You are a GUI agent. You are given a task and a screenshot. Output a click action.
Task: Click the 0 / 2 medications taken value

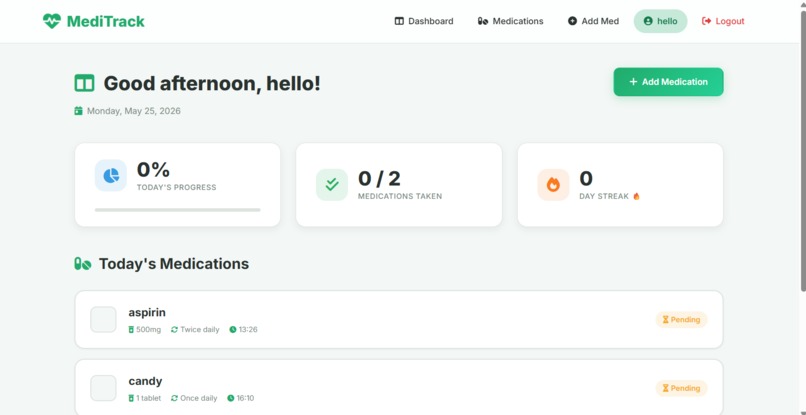tap(379, 178)
